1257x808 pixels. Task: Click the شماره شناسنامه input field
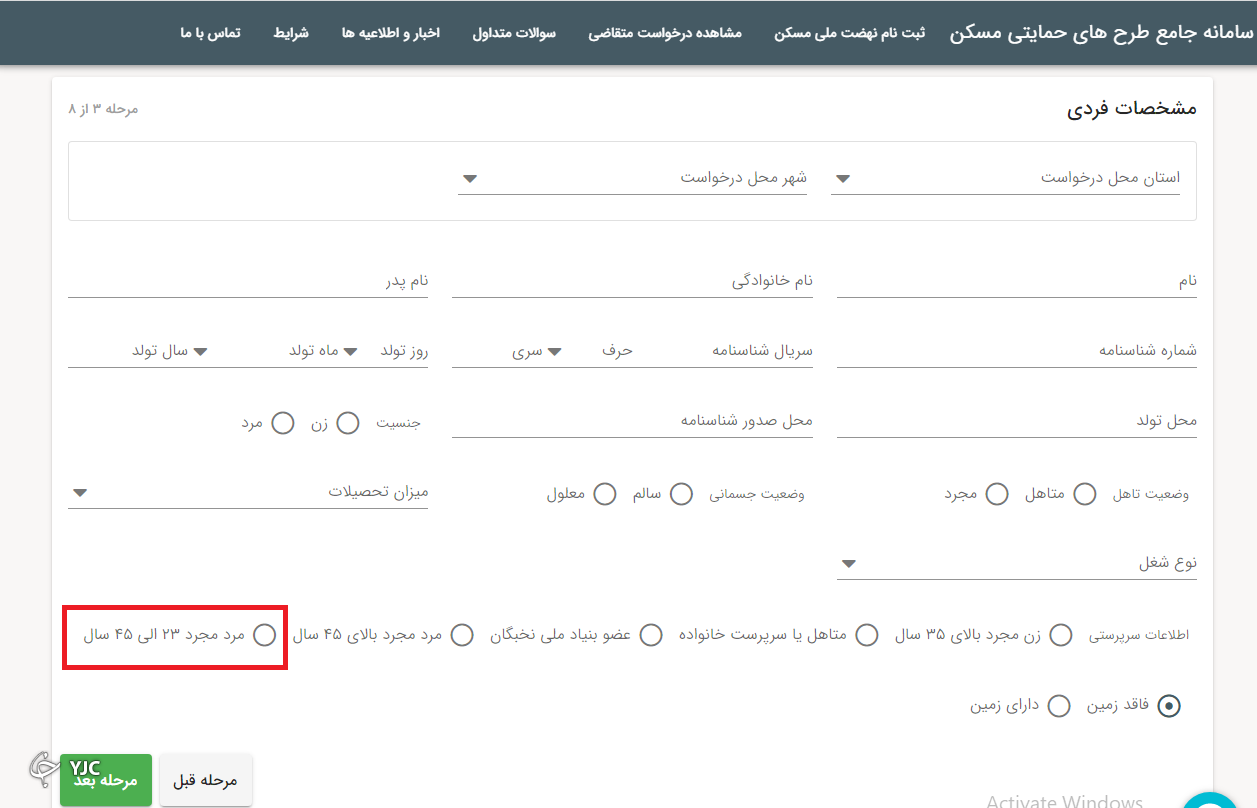[x=1017, y=351]
